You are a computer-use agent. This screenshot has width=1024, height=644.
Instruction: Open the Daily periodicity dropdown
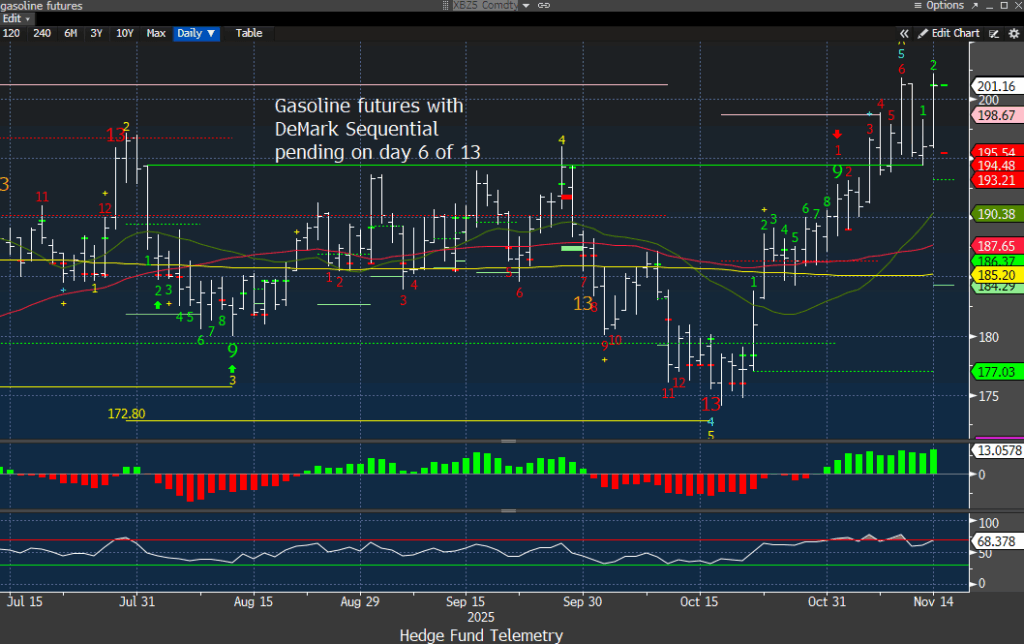pyautogui.click(x=193, y=33)
